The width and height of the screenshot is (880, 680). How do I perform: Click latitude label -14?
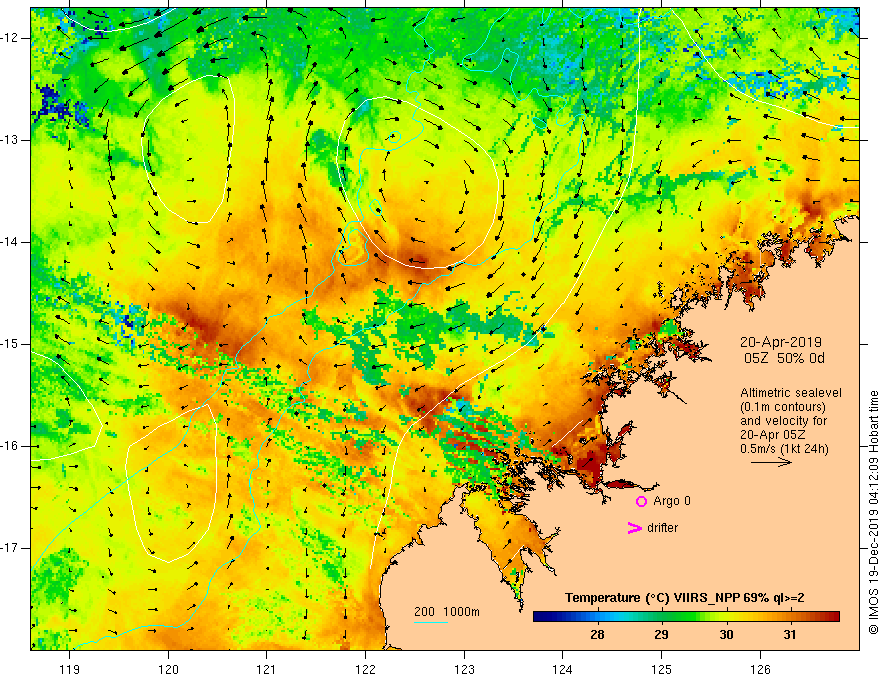click(x=10, y=242)
